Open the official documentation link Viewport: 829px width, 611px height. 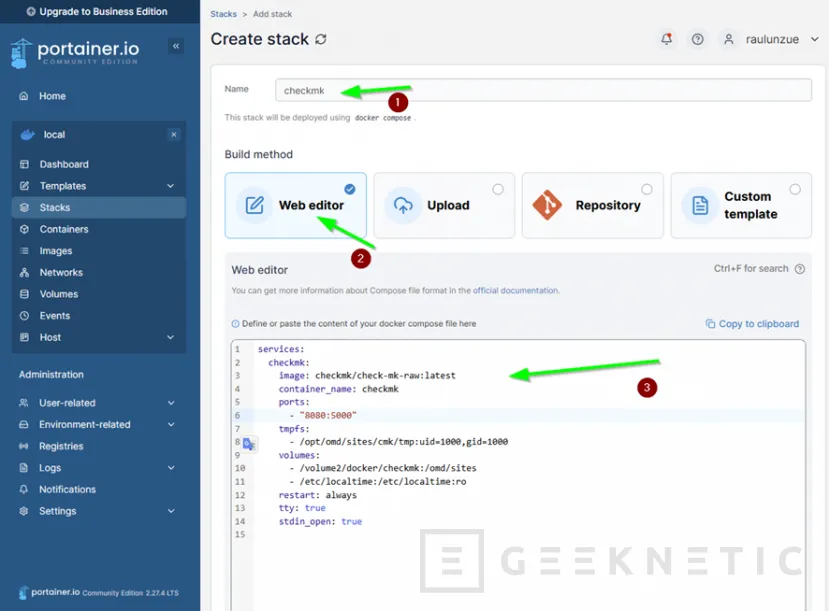[515, 291]
